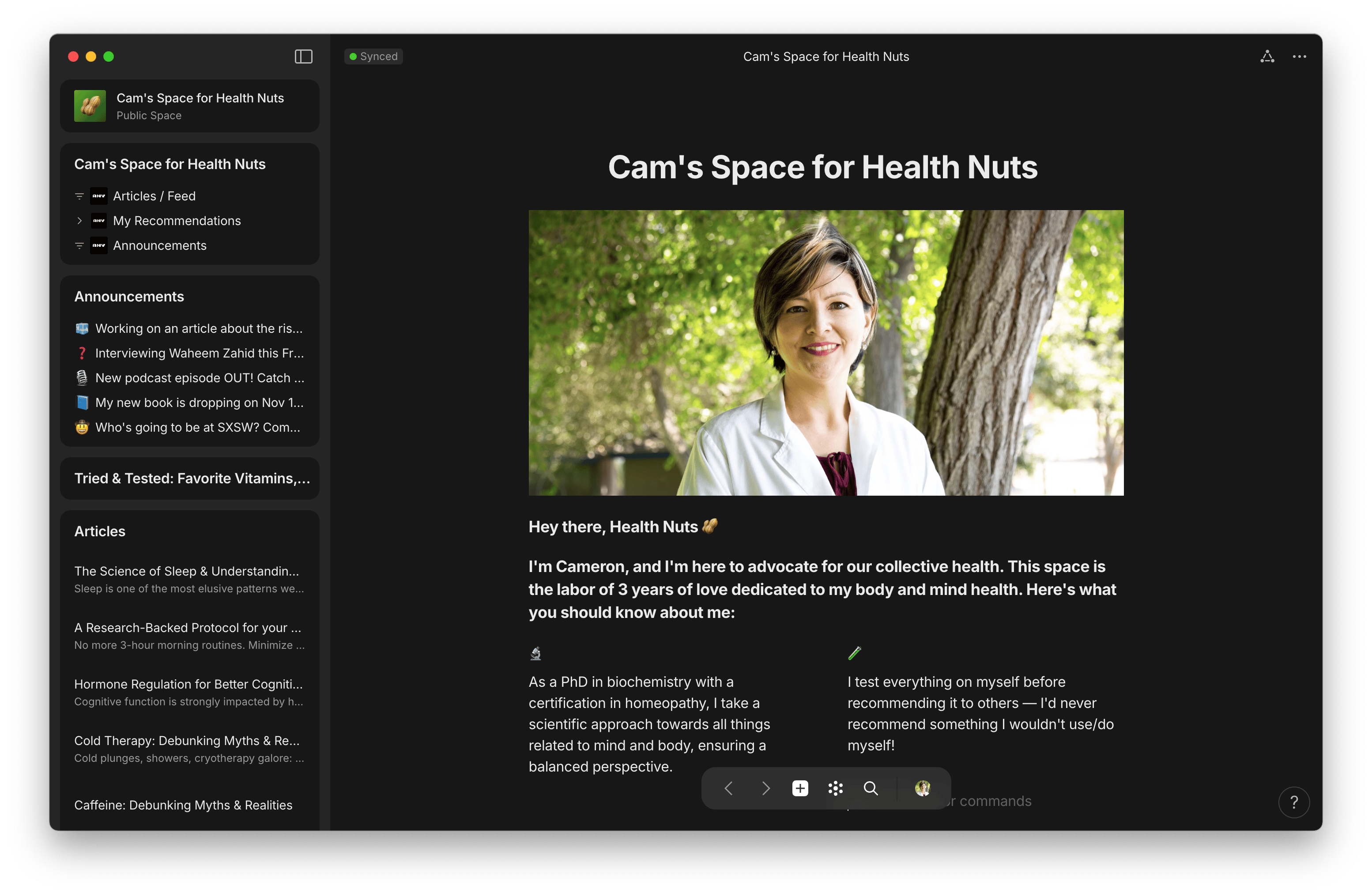Click the test tube emoji in page
Image resolution: width=1372 pixels, height=896 pixels.
click(x=854, y=653)
